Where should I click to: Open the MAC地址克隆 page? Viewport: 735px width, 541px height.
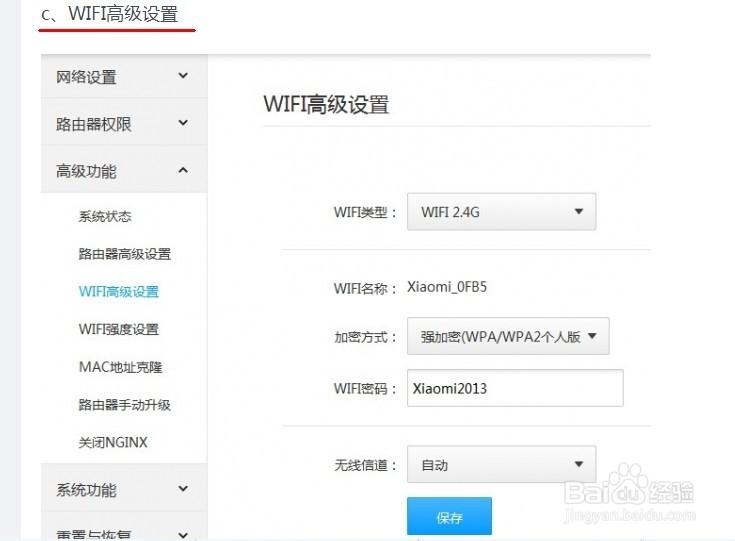coord(120,367)
